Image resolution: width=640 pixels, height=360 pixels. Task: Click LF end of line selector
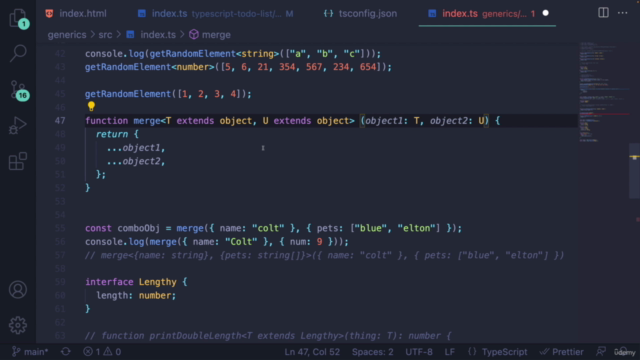449,351
